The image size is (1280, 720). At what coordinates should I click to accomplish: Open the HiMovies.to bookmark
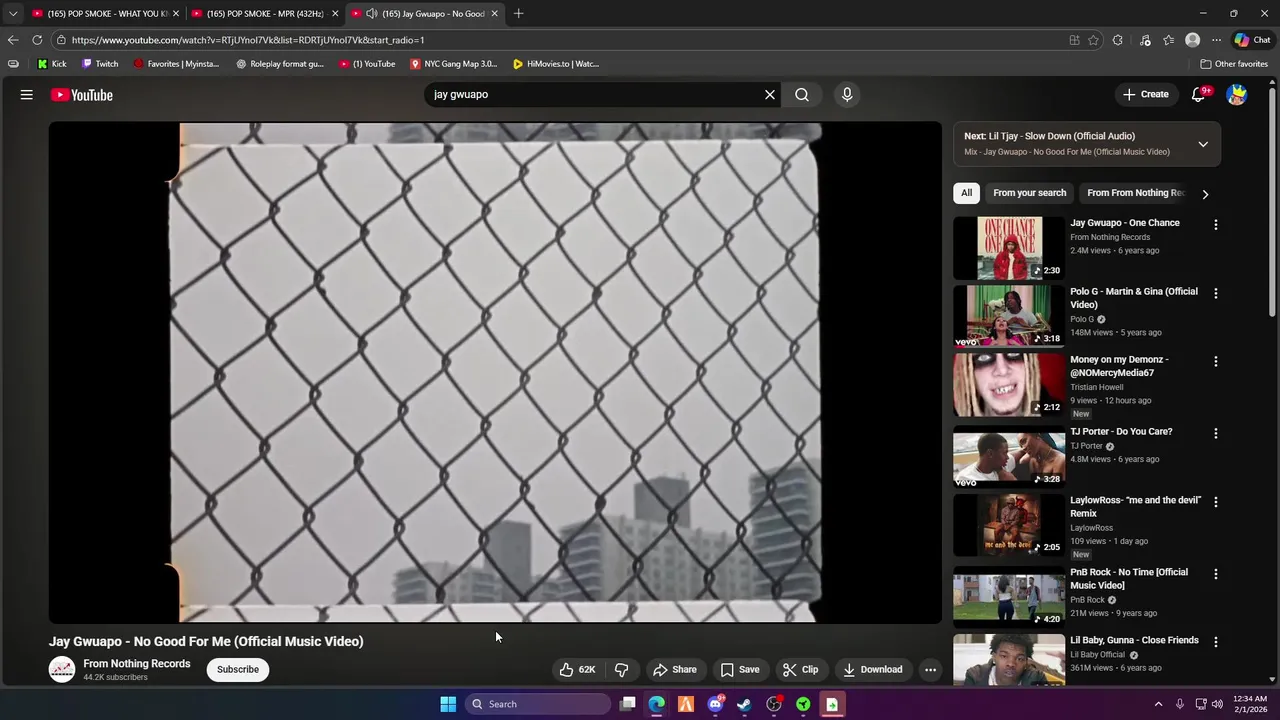pos(555,64)
